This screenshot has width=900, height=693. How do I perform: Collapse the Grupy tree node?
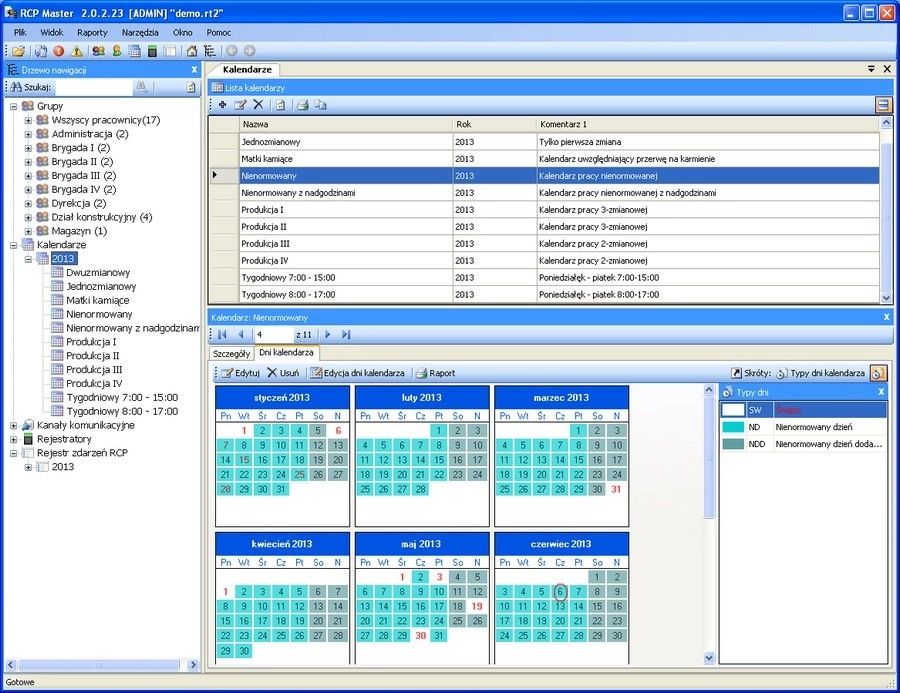tap(14, 106)
